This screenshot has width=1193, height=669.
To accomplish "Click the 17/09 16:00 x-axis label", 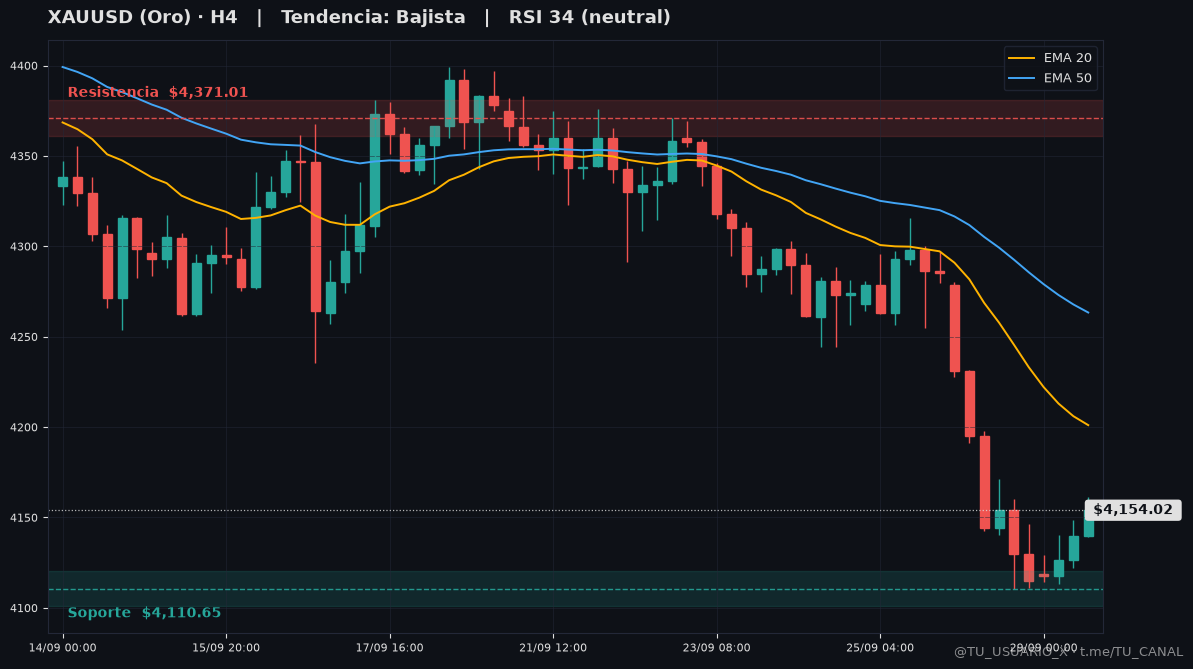I will click(390, 648).
